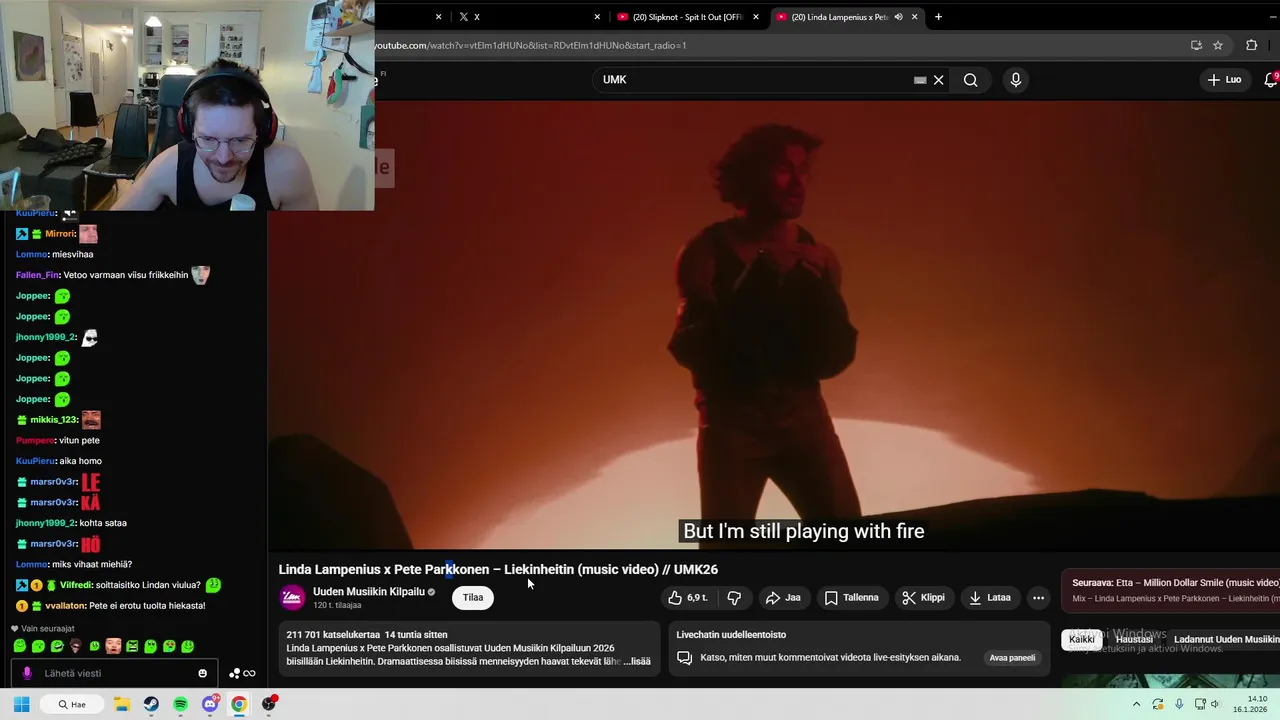The image size is (1280, 720).
Task: Open Windows Start menu
Action: (x=21, y=704)
